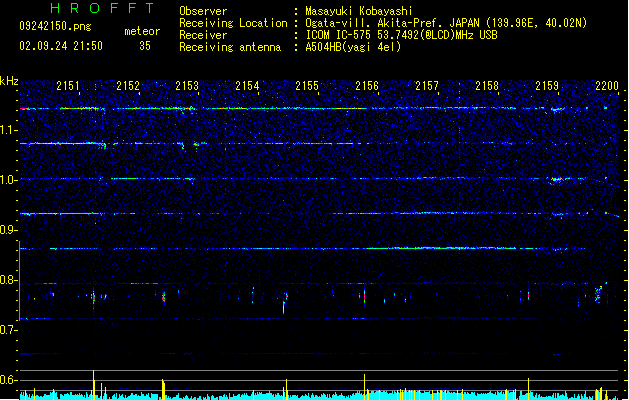629x400 pixels.
Task: Click the 0.6 kHz axis label
Action: coord(9,380)
